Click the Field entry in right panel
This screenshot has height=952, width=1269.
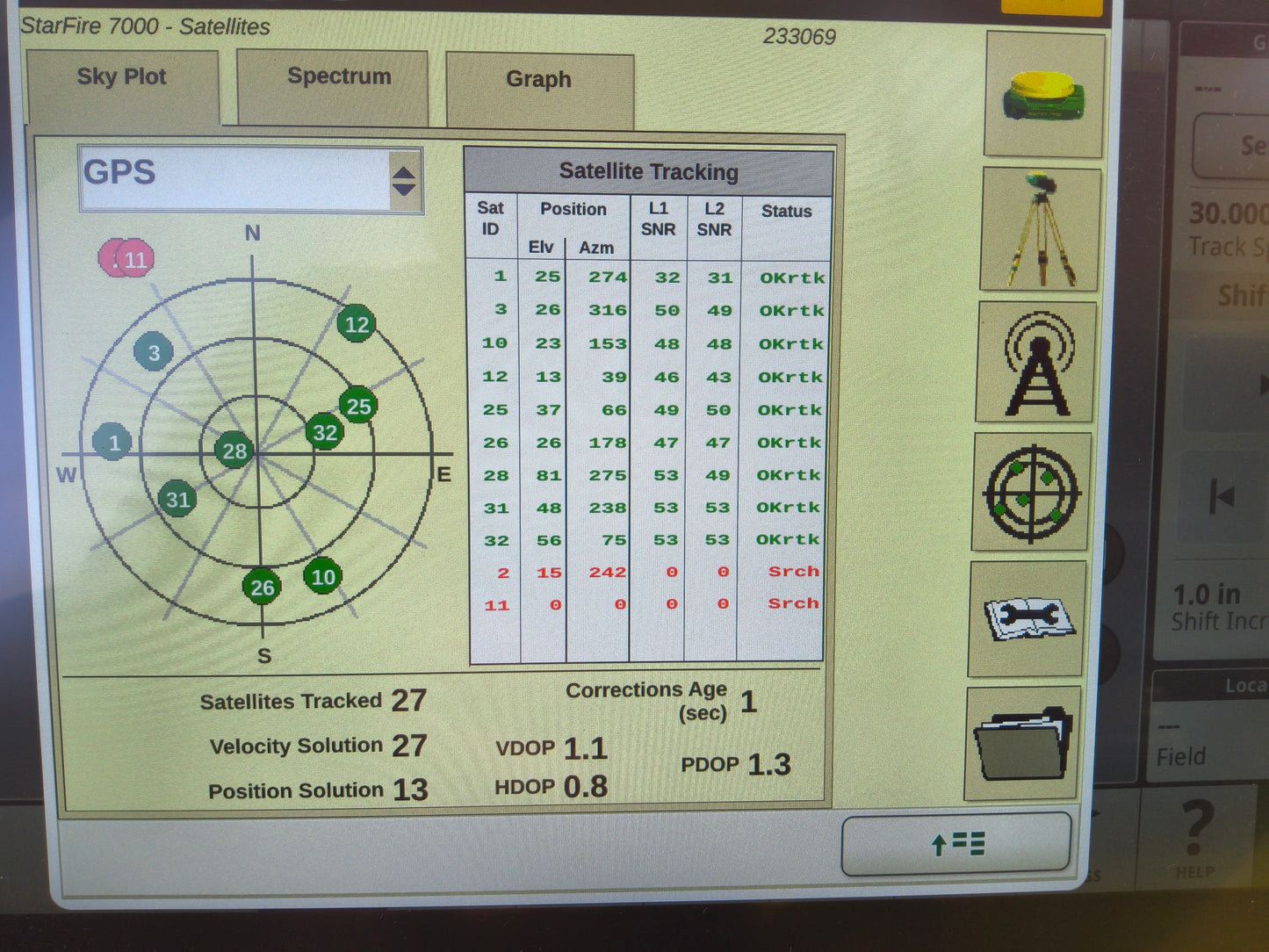pyautogui.click(x=1181, y=756)
